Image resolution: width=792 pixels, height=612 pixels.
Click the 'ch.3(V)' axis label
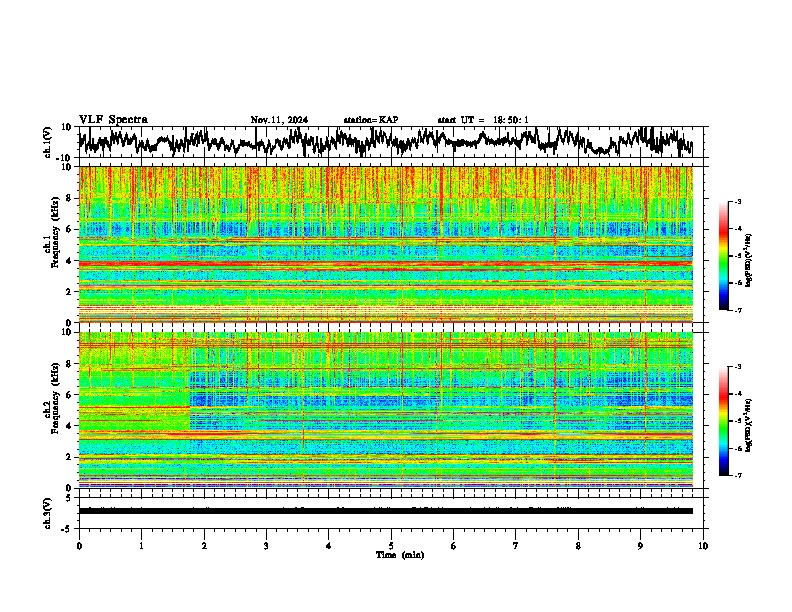point(48,513)
